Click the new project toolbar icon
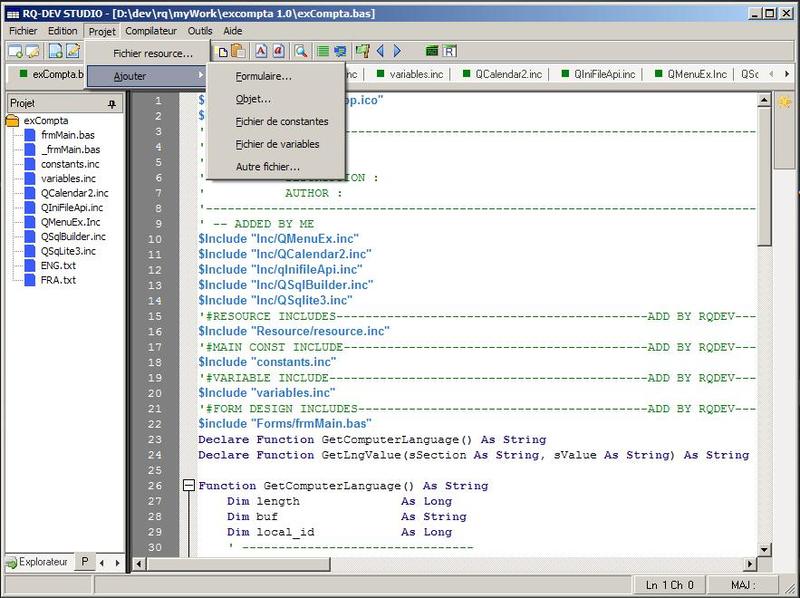 click(x=15, y=51)
